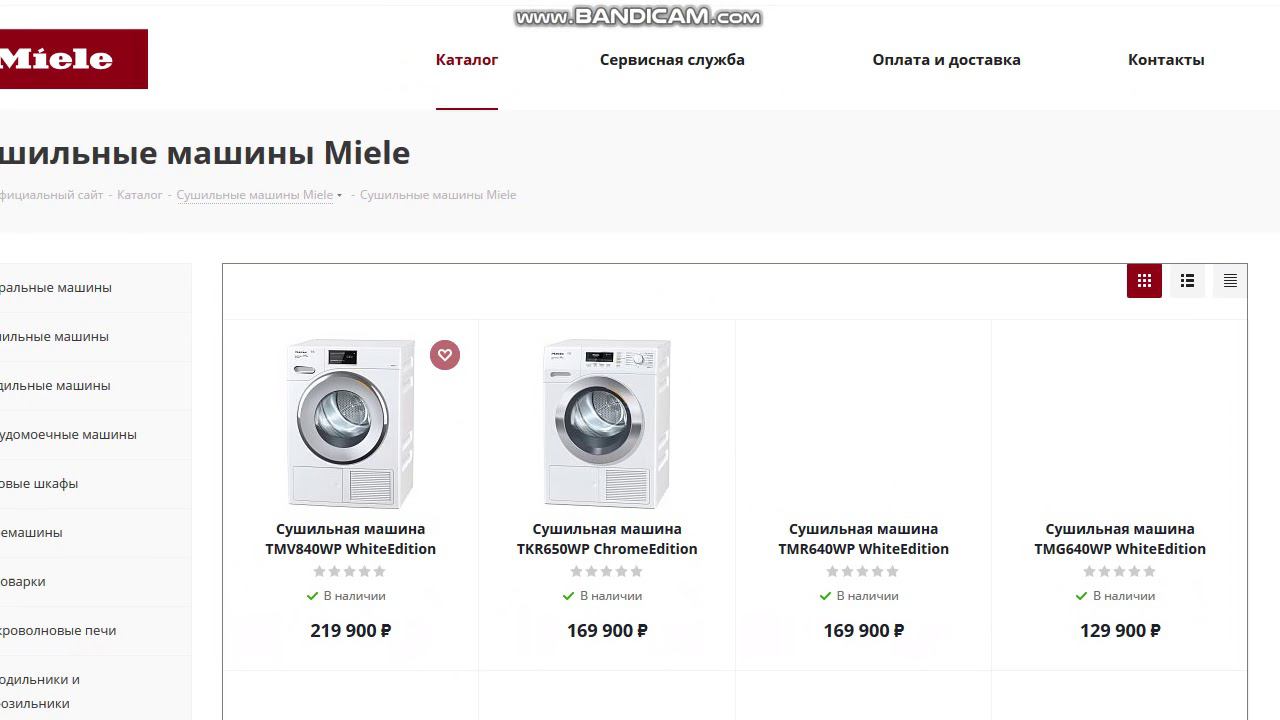1280x720 pixels.
Task: Open TKR650WP ChromeEdition dryer image
Action: click(607, 423)
